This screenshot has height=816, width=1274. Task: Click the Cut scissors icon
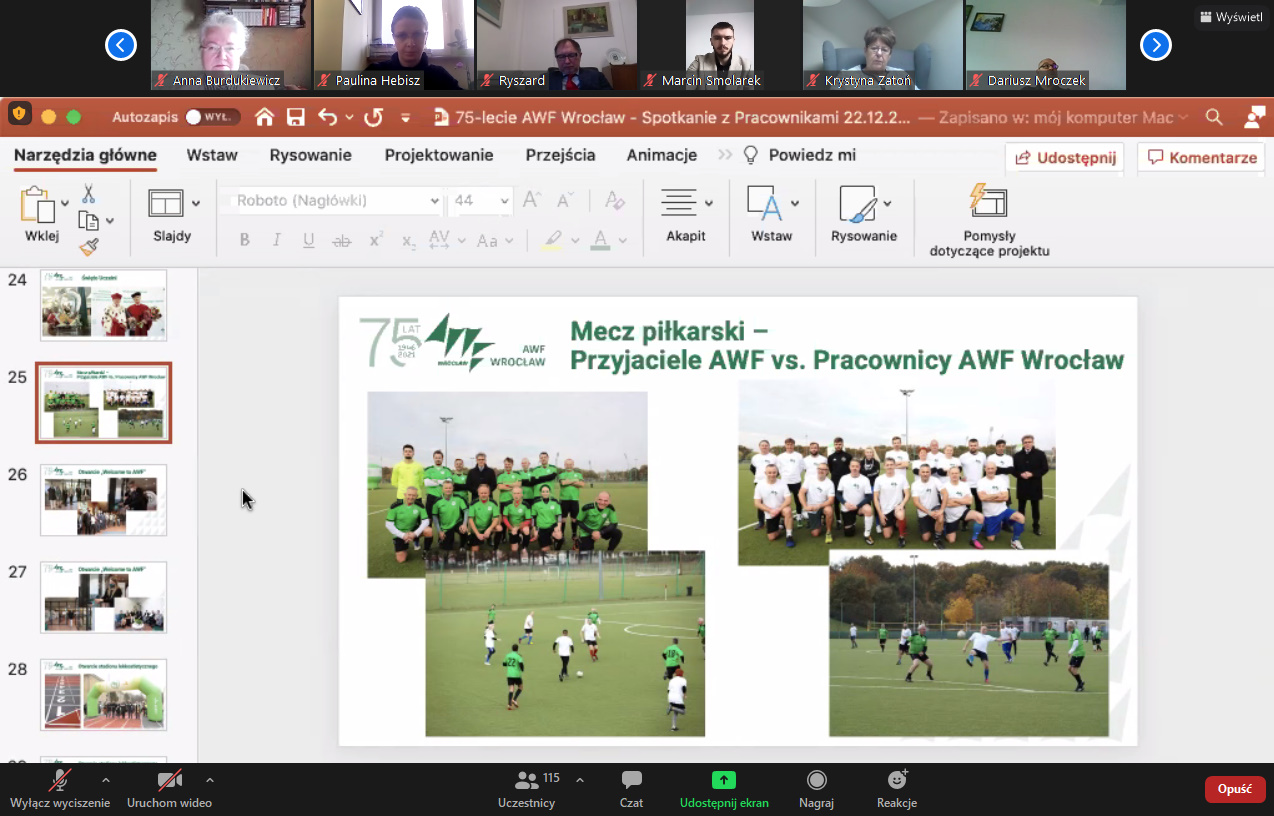point(89,193)
